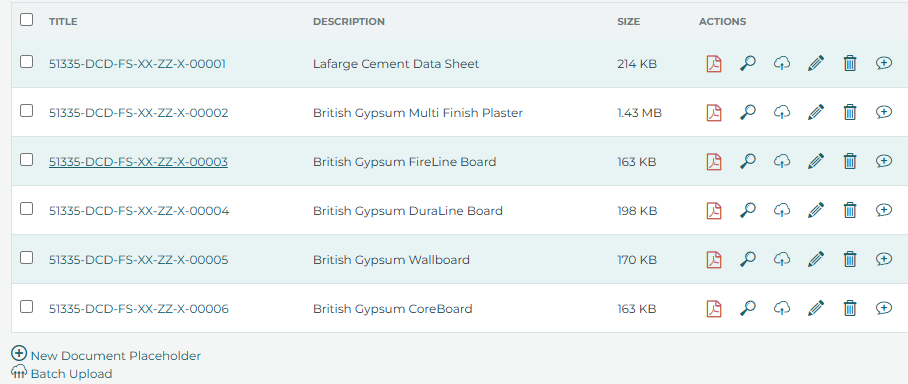The width and height of the screenshot is (908, 384).
Task: Add comment to British Gypsum CoreBoard
Action: coord(884,308)
